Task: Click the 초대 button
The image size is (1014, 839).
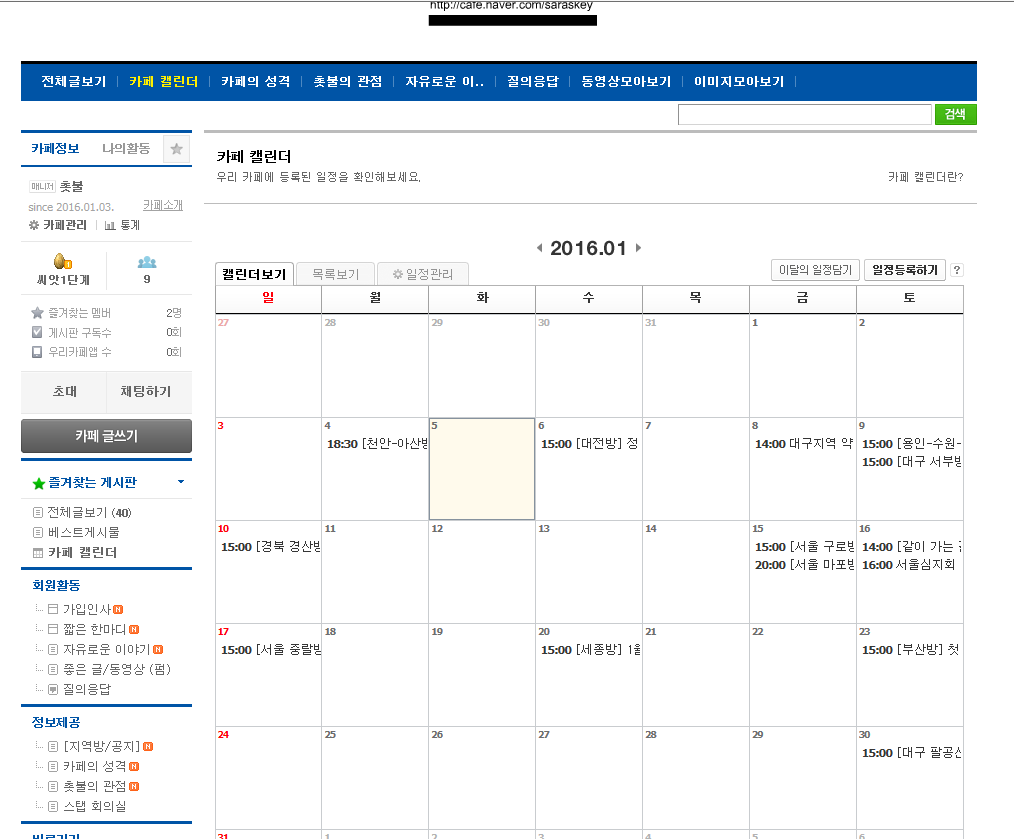Action: (x=64, y=392)
